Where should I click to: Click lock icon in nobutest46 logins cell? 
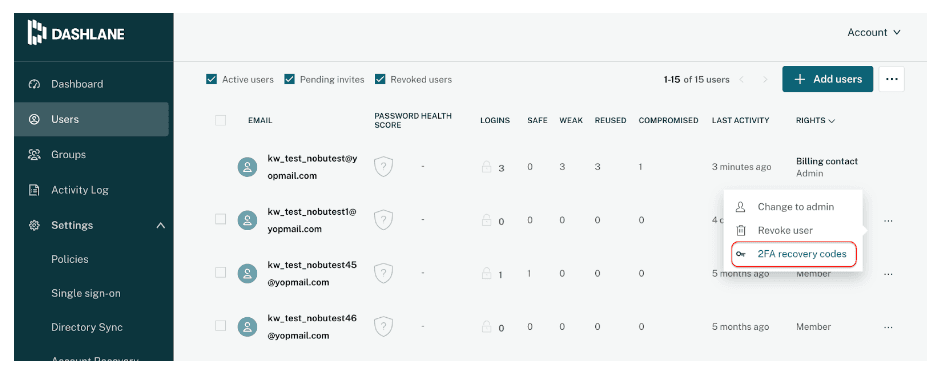coord(486,327)
